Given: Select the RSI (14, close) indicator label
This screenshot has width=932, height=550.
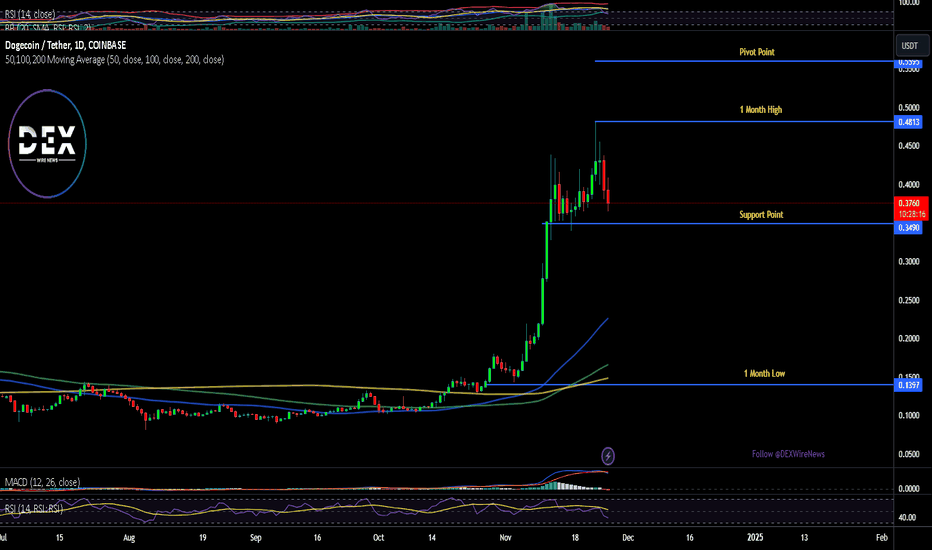Looking at the screenshot, I should [30, 14].
